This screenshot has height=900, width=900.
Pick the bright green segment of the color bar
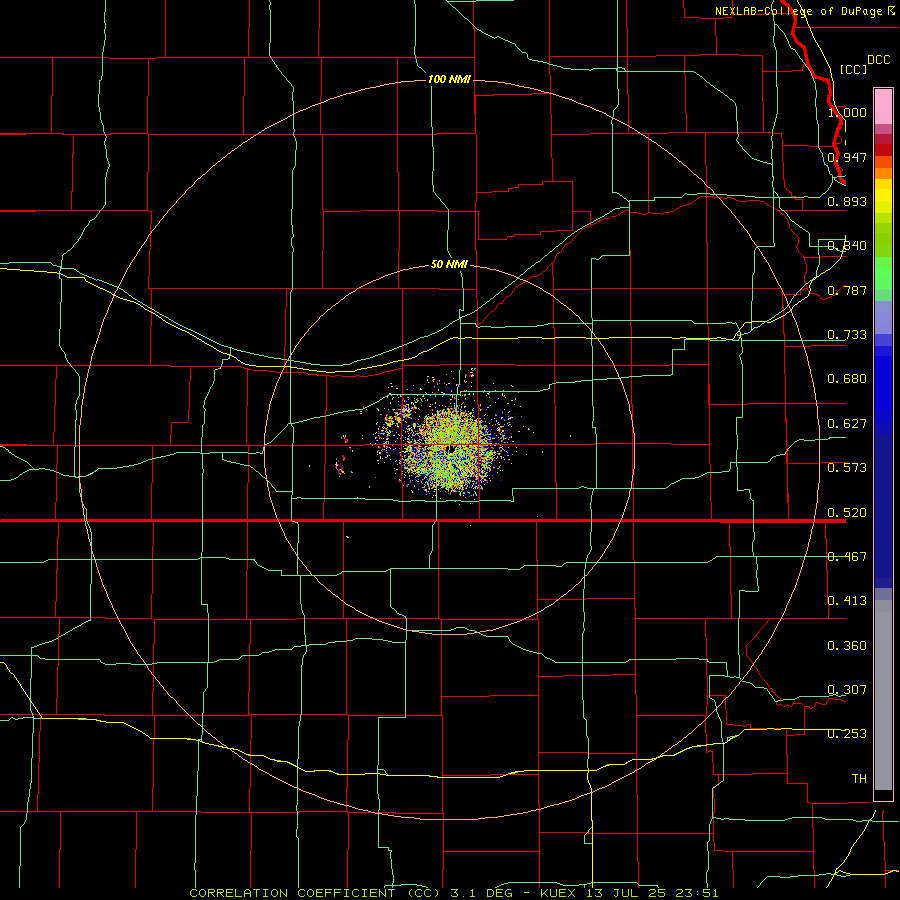click(883, 273)
